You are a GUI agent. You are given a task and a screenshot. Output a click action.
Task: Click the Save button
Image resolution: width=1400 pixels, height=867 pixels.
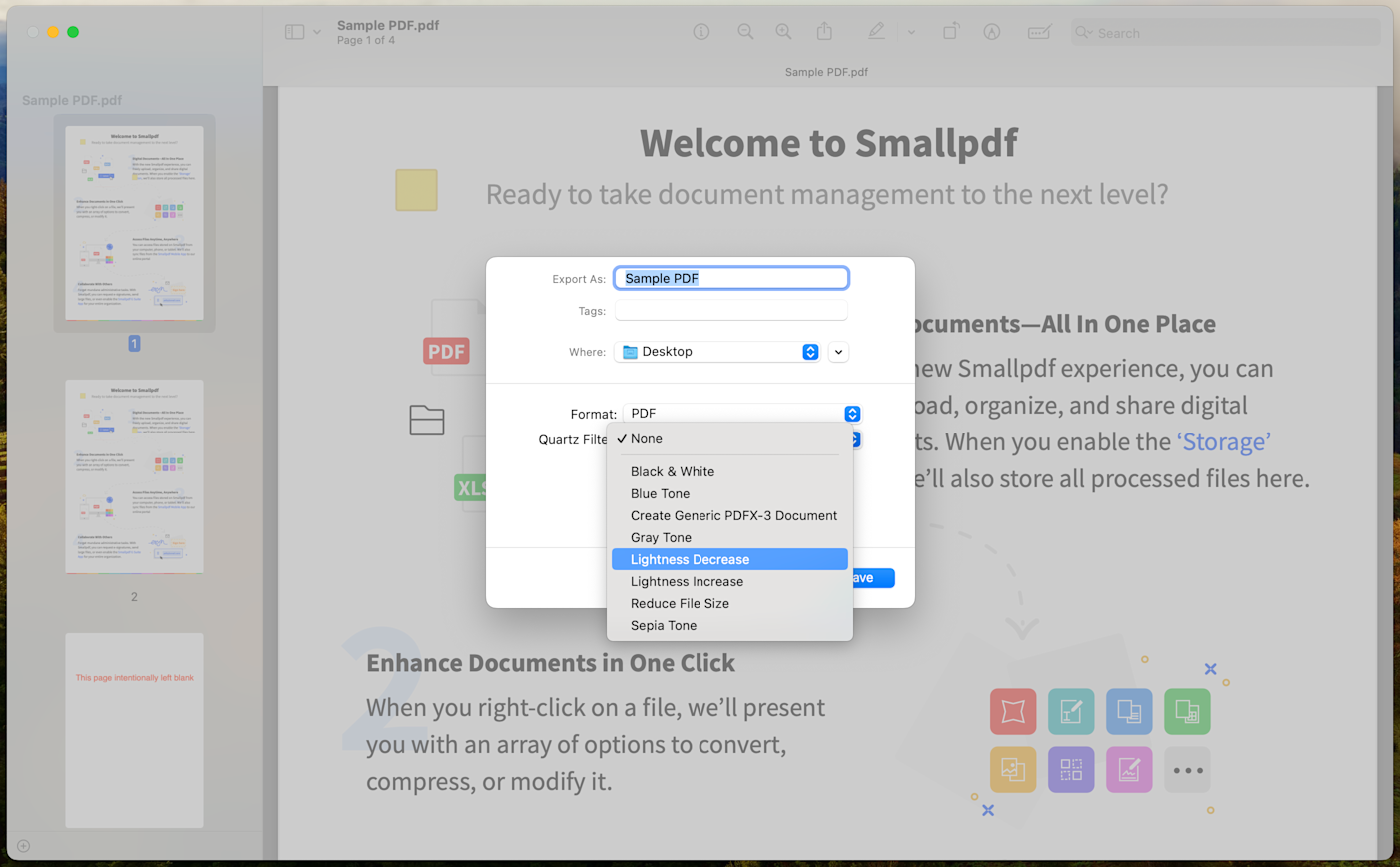point(874,578)
